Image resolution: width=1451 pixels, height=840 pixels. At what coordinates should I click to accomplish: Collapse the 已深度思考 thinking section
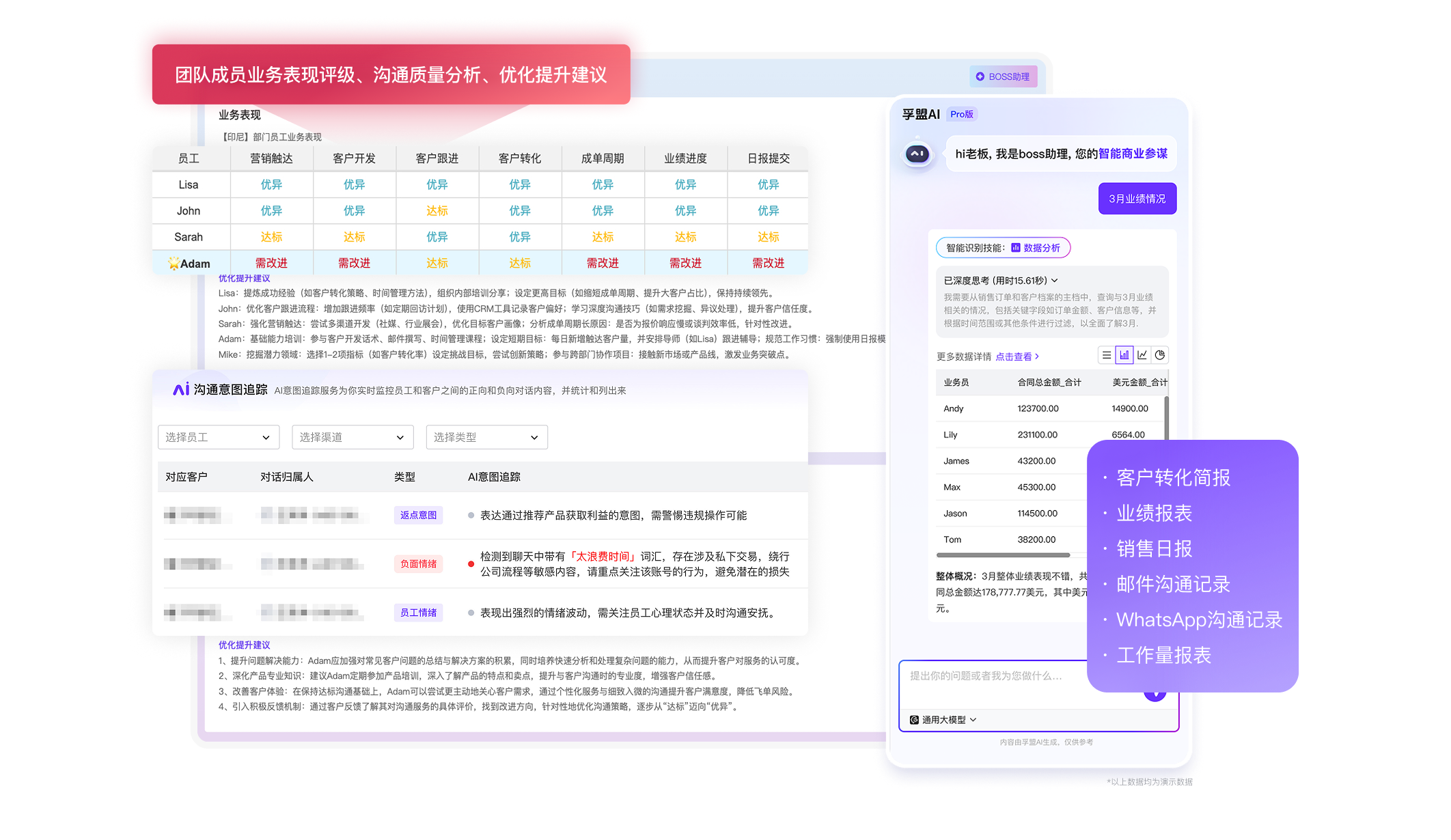coord(1055,281)
